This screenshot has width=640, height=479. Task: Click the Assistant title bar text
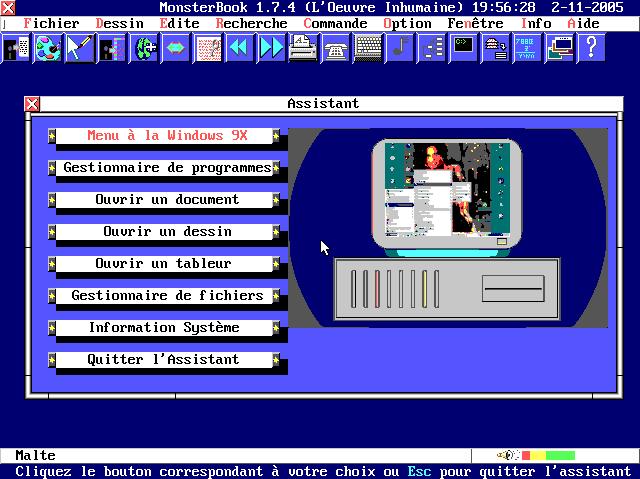(x=323, y=104)
